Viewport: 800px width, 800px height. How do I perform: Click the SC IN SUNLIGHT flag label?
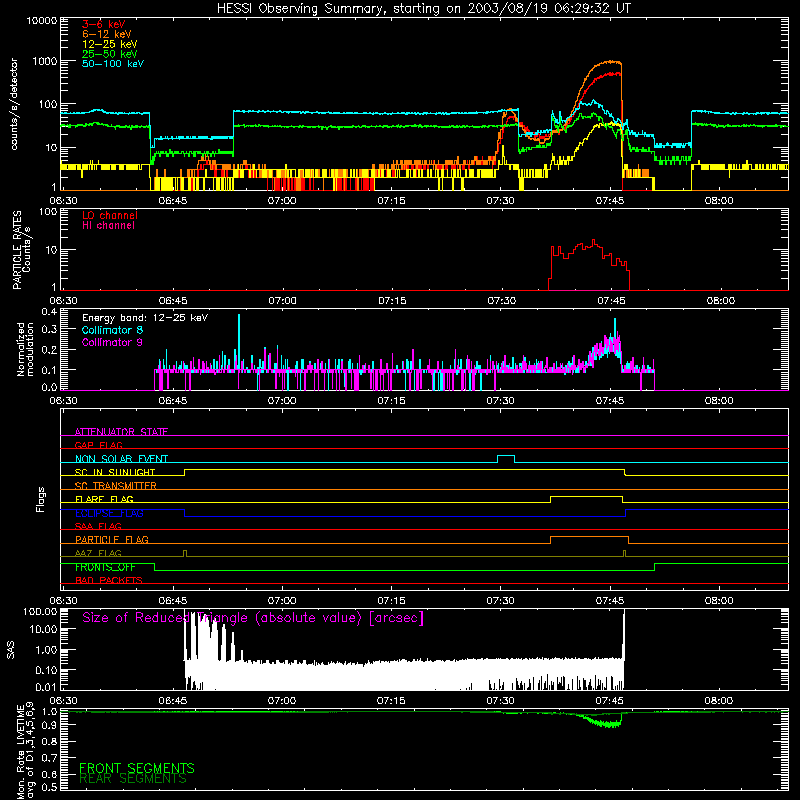coord(115,472)
